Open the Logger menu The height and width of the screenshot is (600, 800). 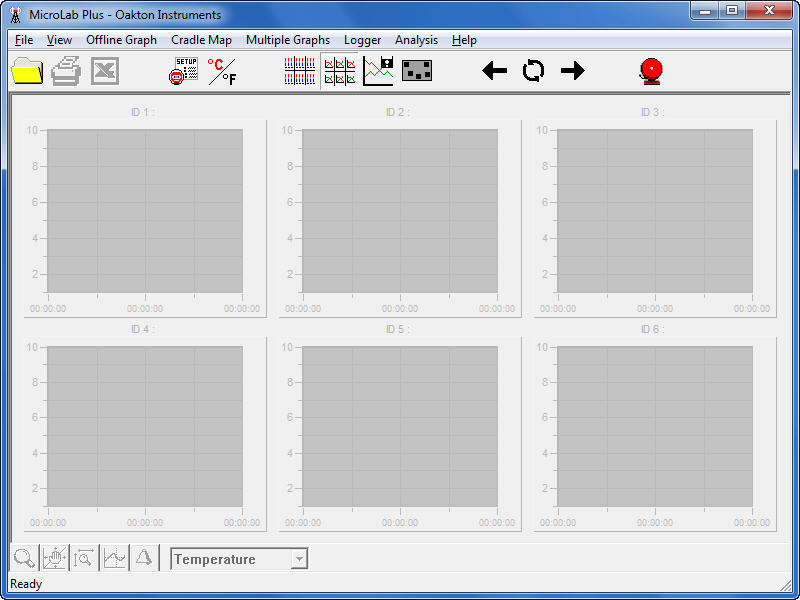pyautogui.click(x=362, y=40)
